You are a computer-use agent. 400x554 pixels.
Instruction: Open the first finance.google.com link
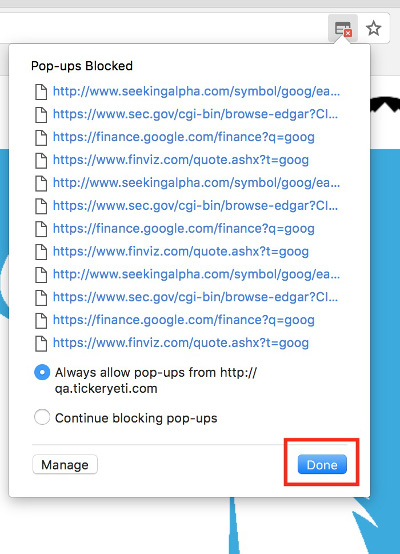point(184,137)
